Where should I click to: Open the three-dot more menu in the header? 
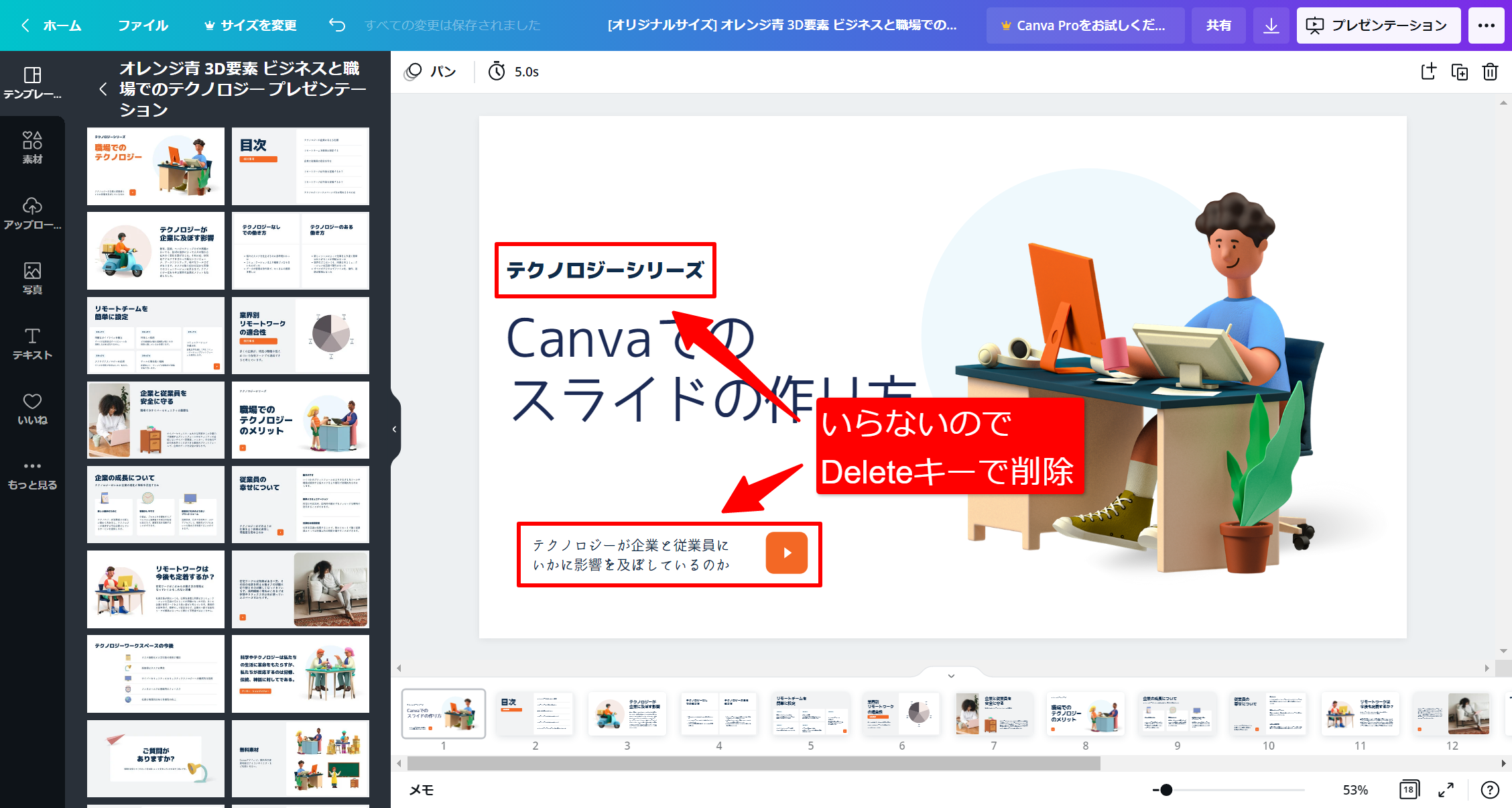tap(1487, 25)
